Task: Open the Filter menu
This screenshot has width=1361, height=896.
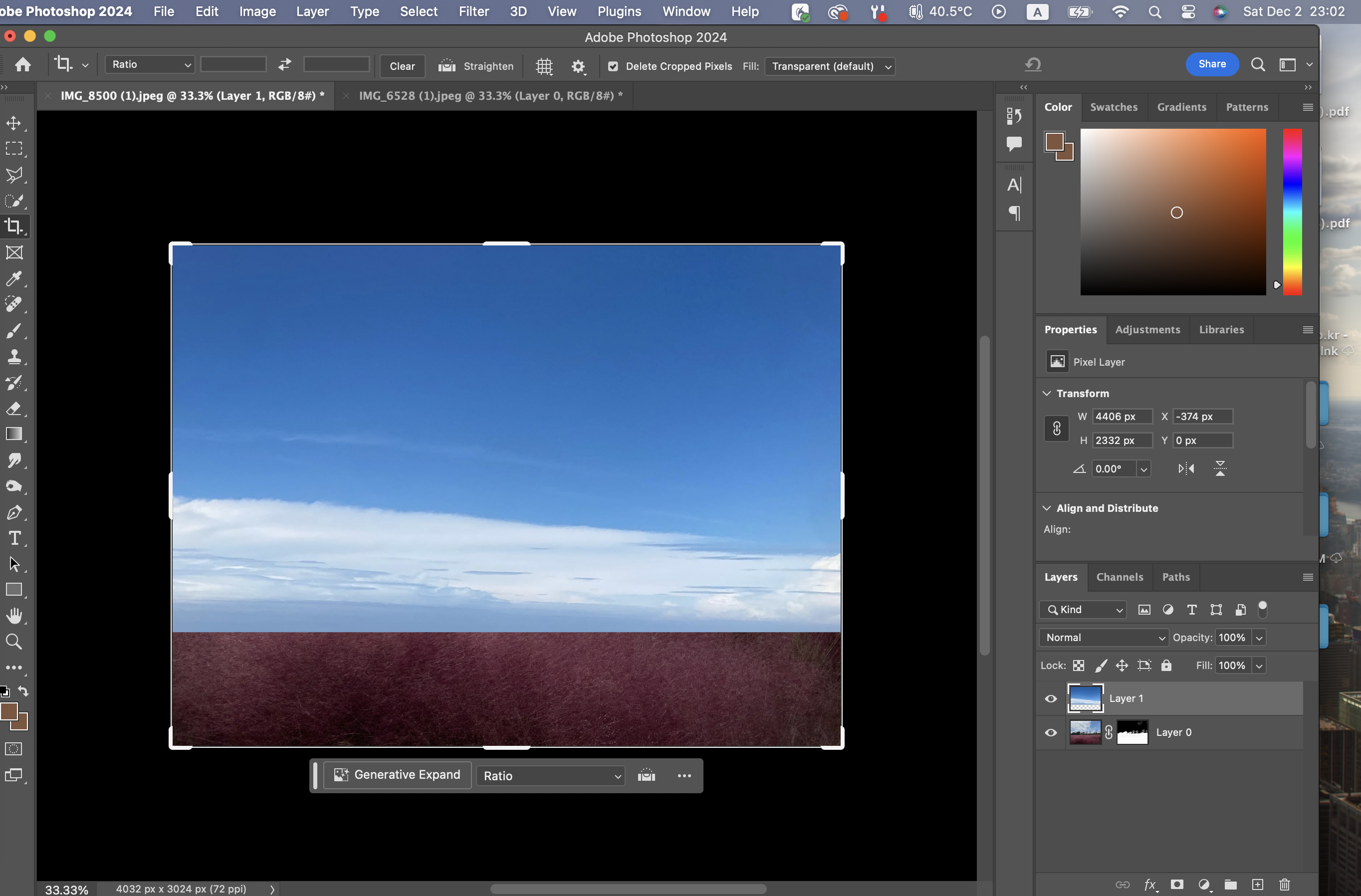Action: (x=473, y=11)
